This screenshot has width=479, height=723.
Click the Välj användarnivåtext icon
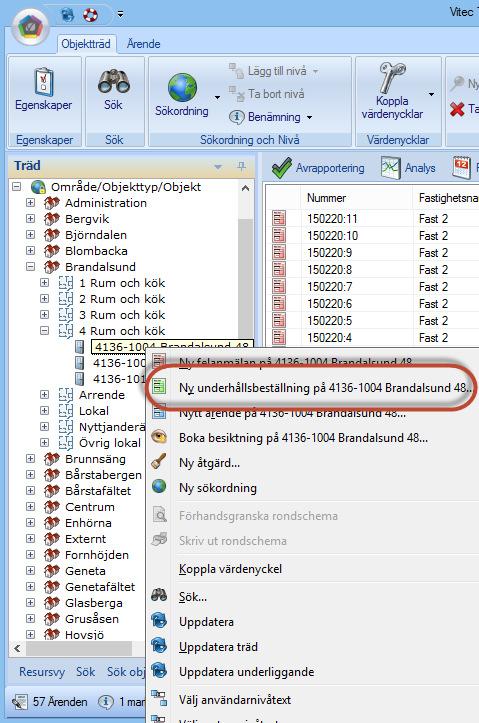coord(159,699)
